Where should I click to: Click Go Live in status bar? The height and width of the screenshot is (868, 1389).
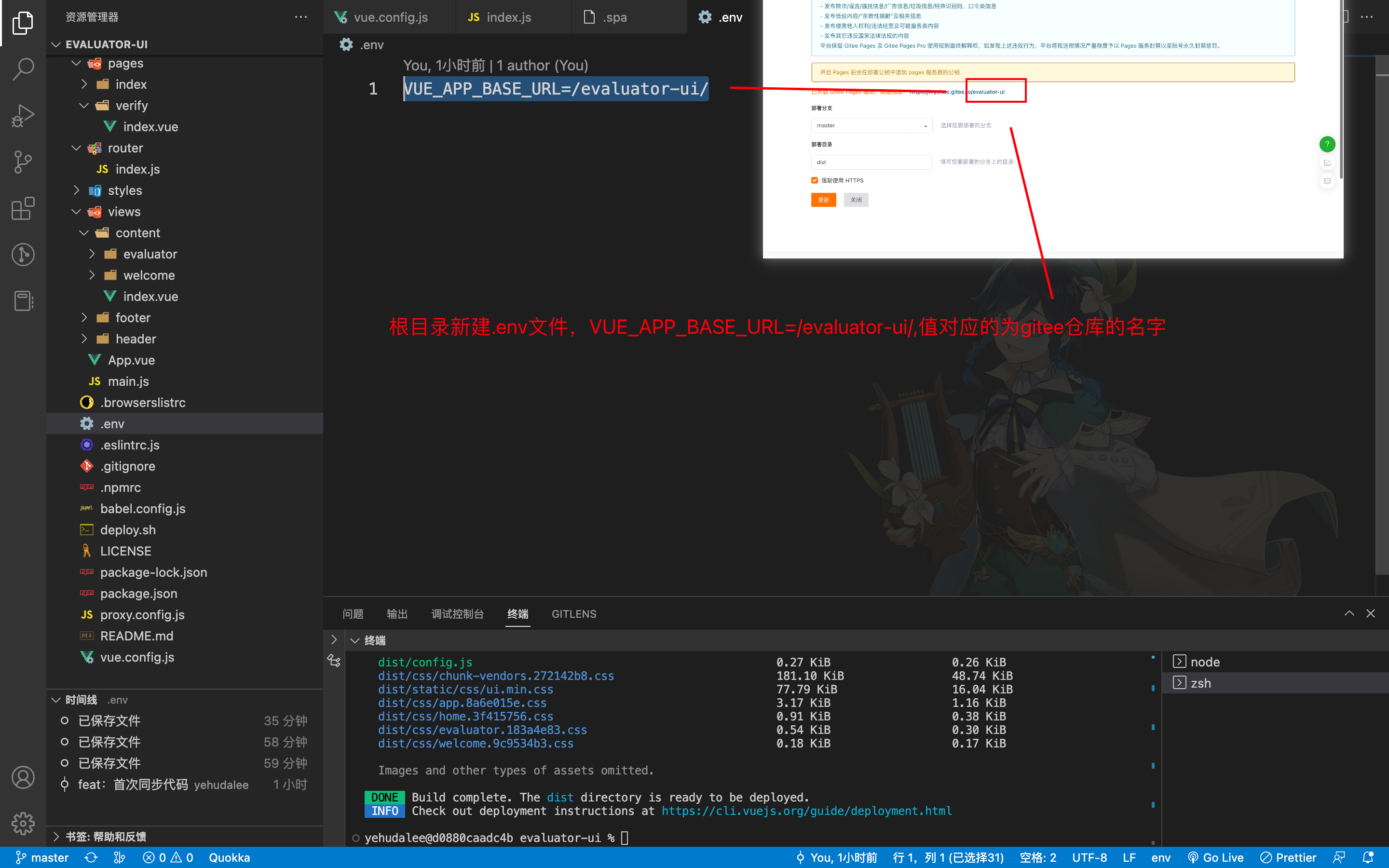pyautogui.click(x=1216, y=858)
